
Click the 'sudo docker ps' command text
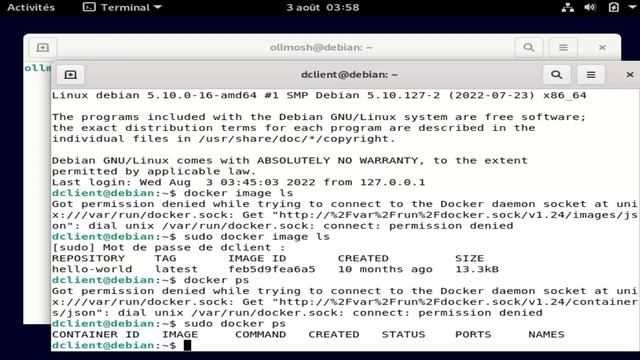(x=235, y=324)
